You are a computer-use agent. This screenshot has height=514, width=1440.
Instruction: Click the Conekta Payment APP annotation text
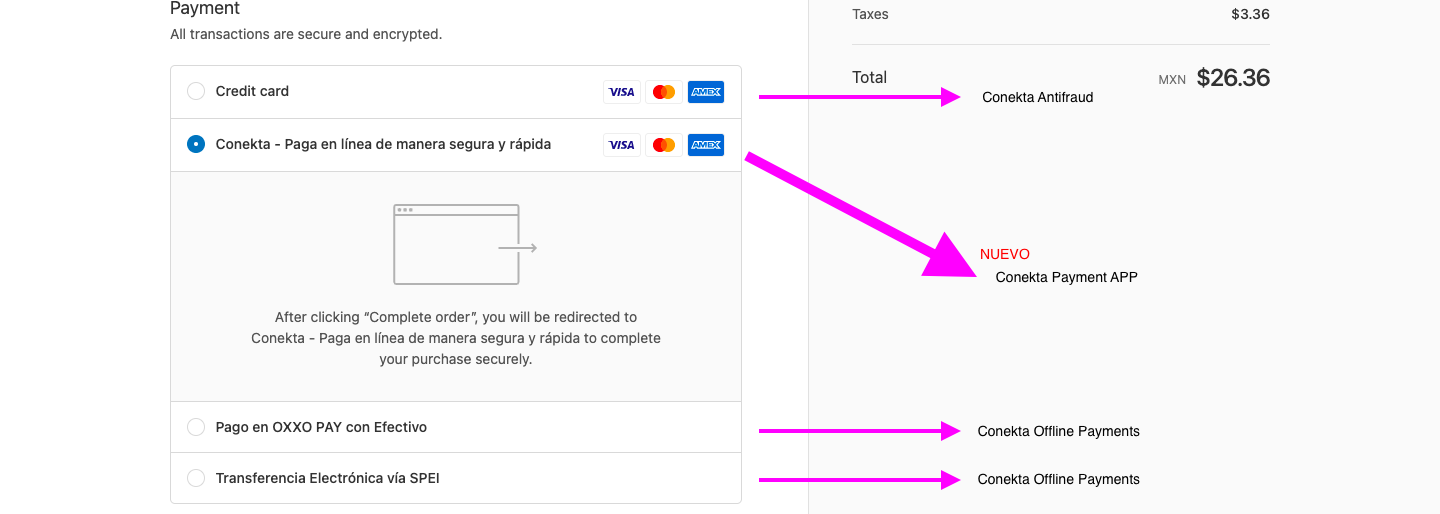[x=1067, y=277]
